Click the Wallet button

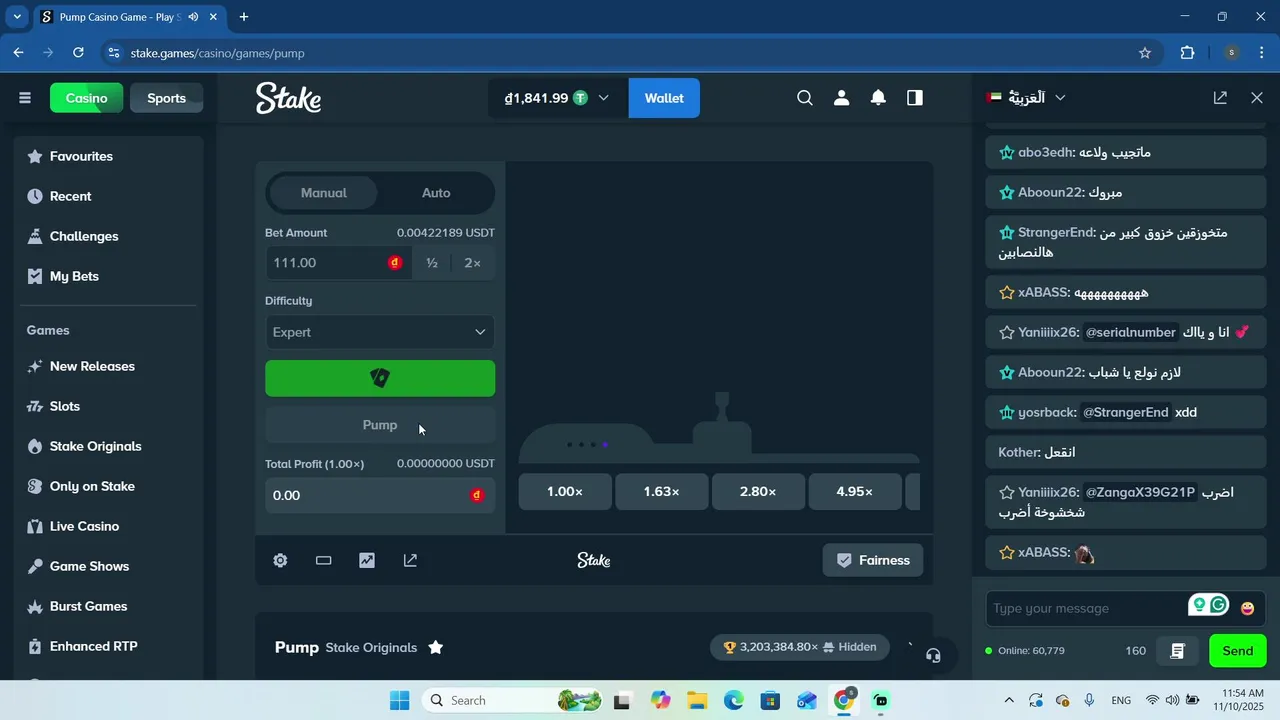point(664,98)
